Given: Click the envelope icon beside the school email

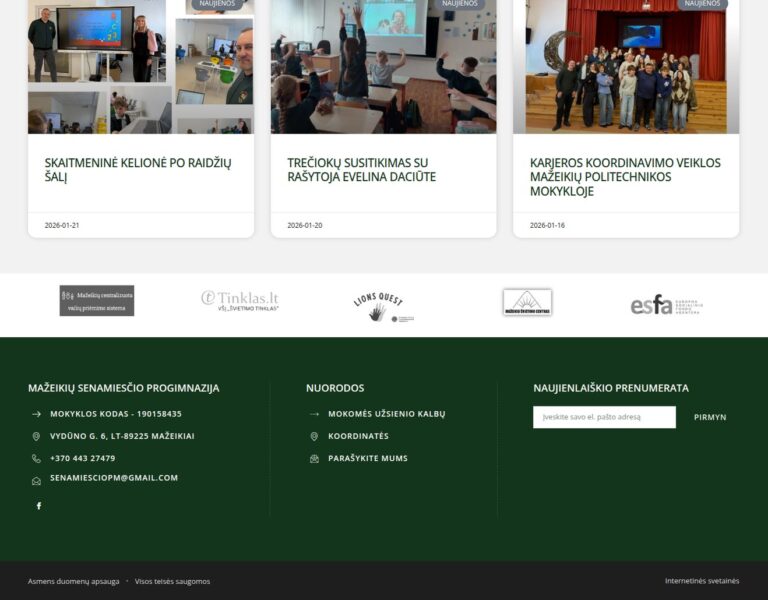Looking at the screenshot, I should (x=36, y=480).
